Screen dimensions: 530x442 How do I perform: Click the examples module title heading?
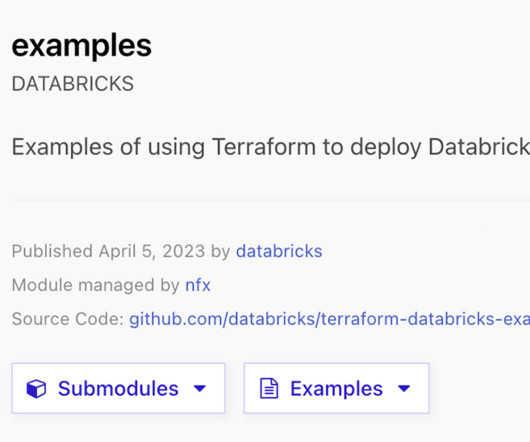pos(81,46)
